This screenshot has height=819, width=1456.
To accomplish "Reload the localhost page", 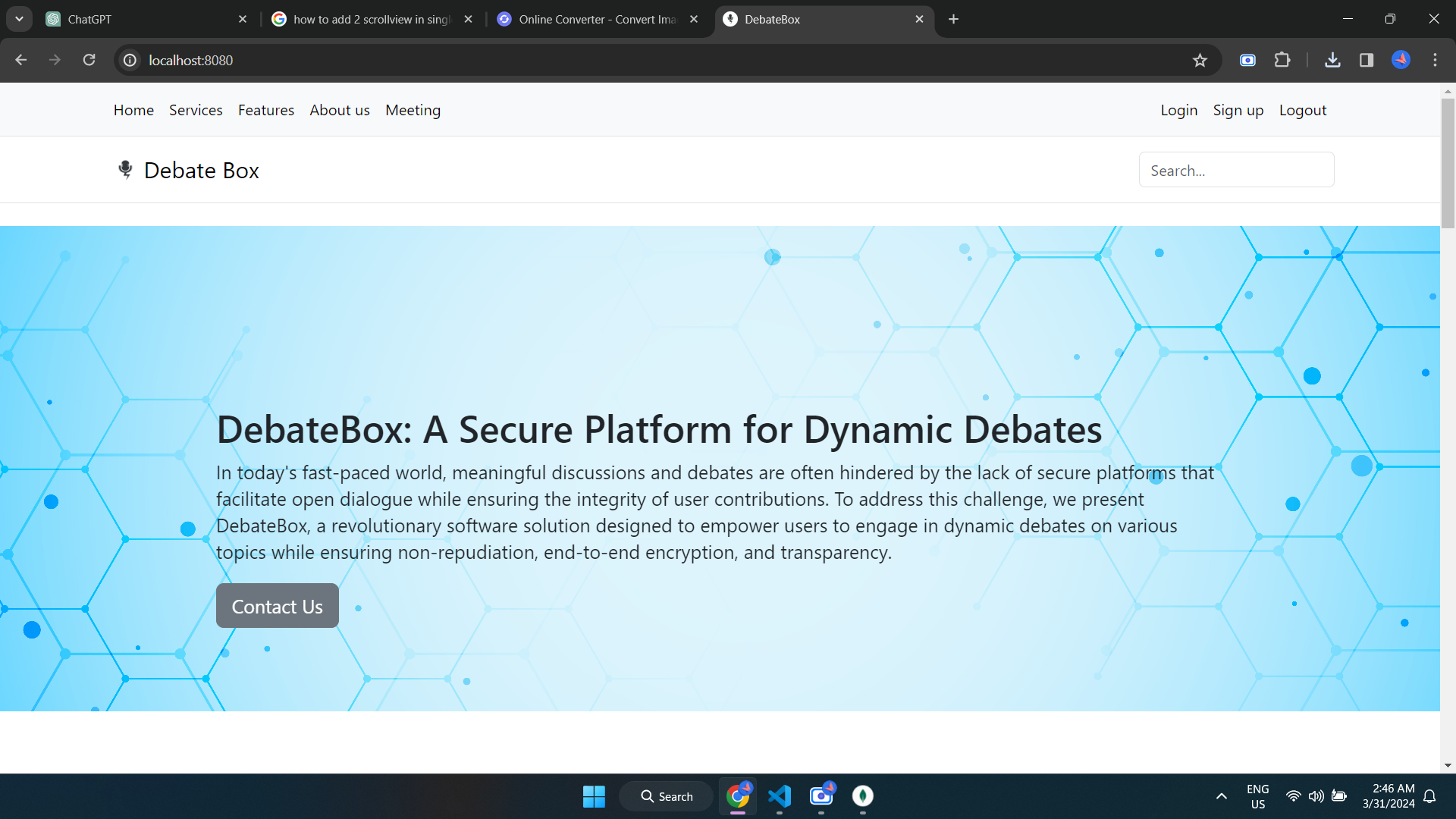I will [89, 60].
